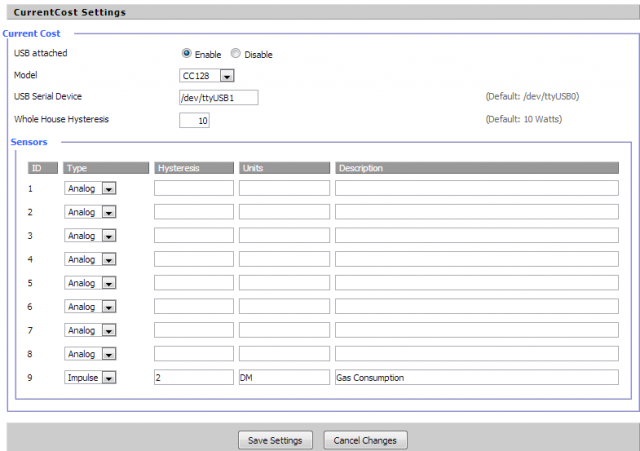Click the "USB attached" label

pyautogui.click(x=40, y=53)
